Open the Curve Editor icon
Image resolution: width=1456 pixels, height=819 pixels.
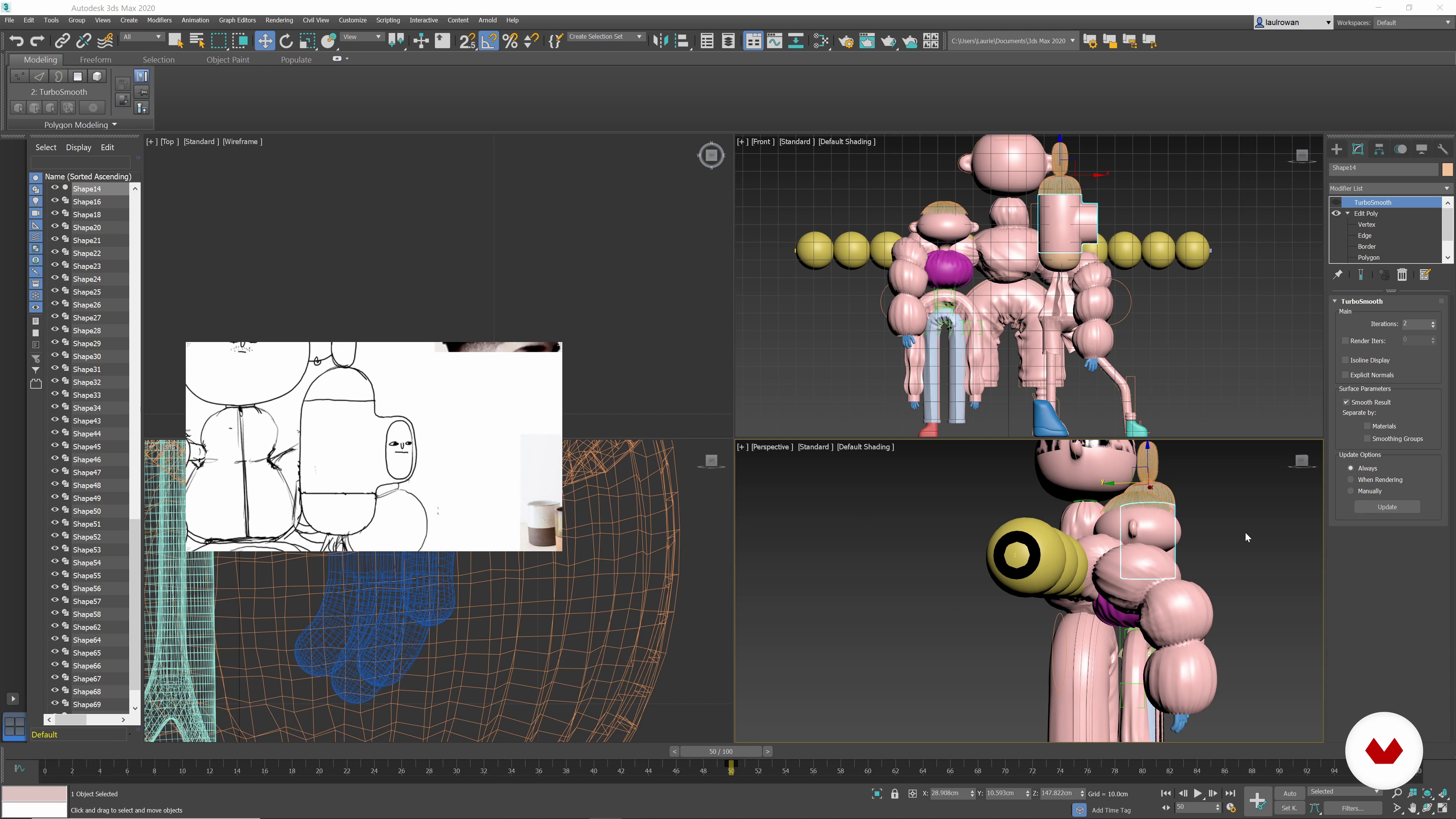(x=774, y=41)
